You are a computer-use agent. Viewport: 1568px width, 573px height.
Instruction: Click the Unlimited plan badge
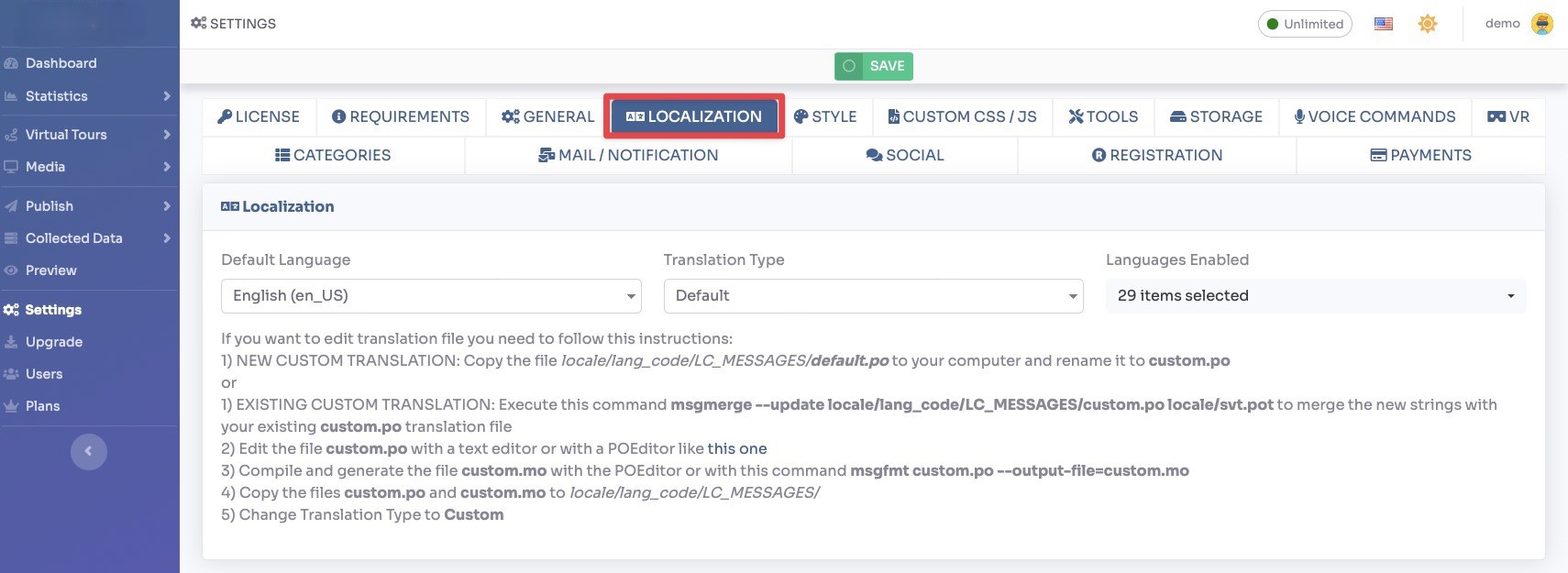click(1305, 24)
